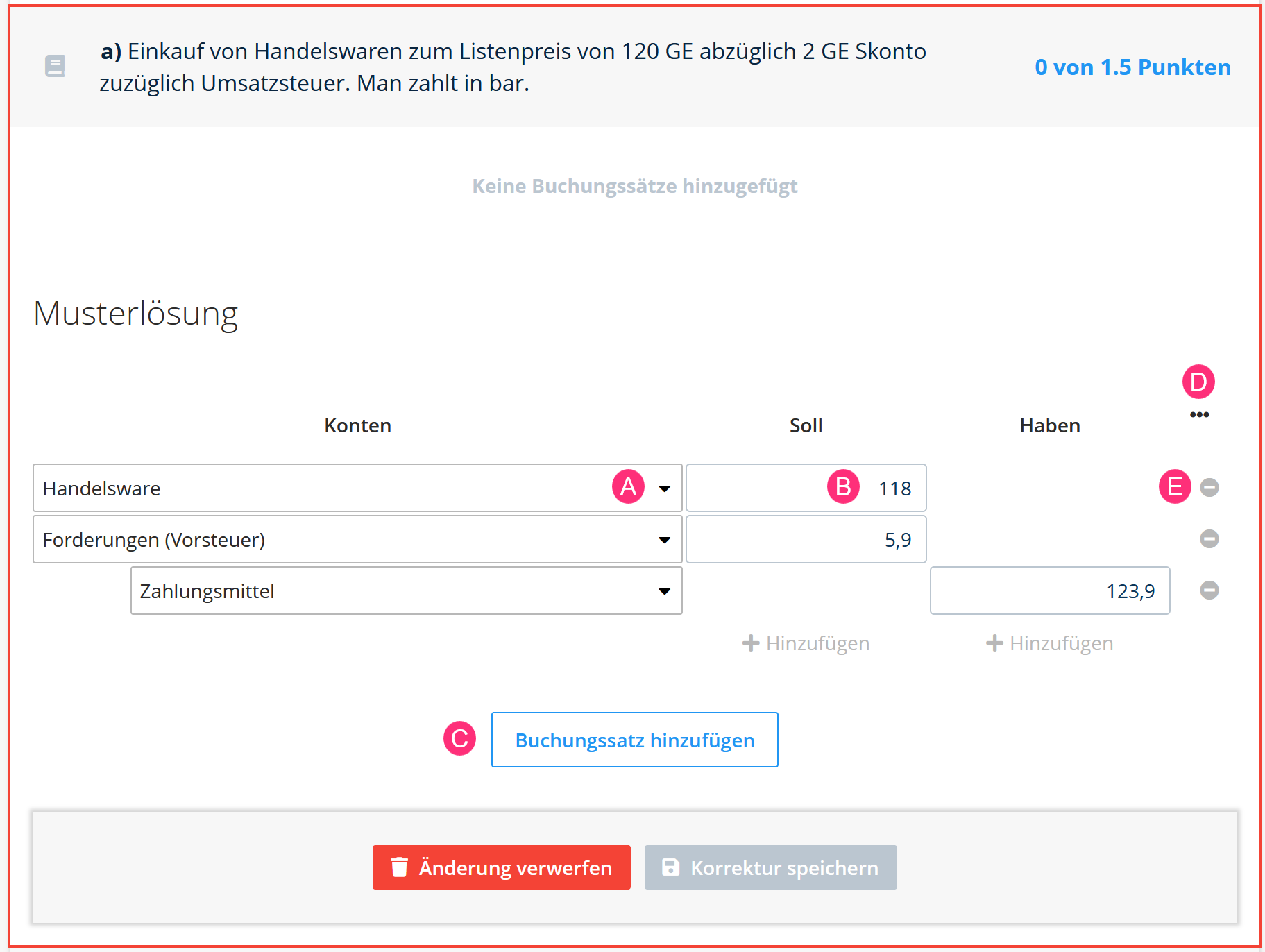Image resolution: width=1265 pixels, height=952 pixels.
Task: Open the Zahlungsmittel account dropdown
Action: click(x=407, y=590)
